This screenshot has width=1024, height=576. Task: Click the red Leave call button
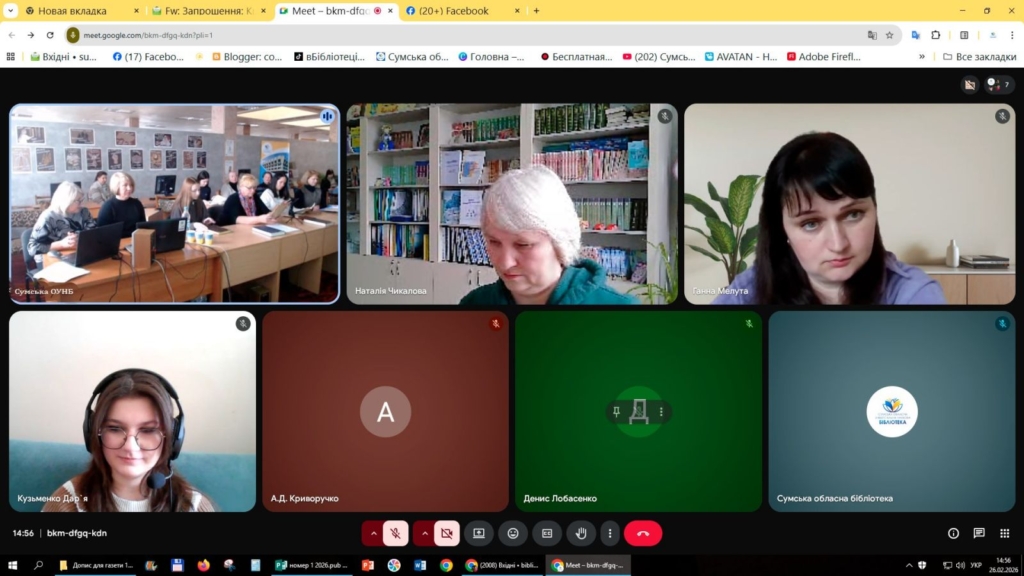642,534
